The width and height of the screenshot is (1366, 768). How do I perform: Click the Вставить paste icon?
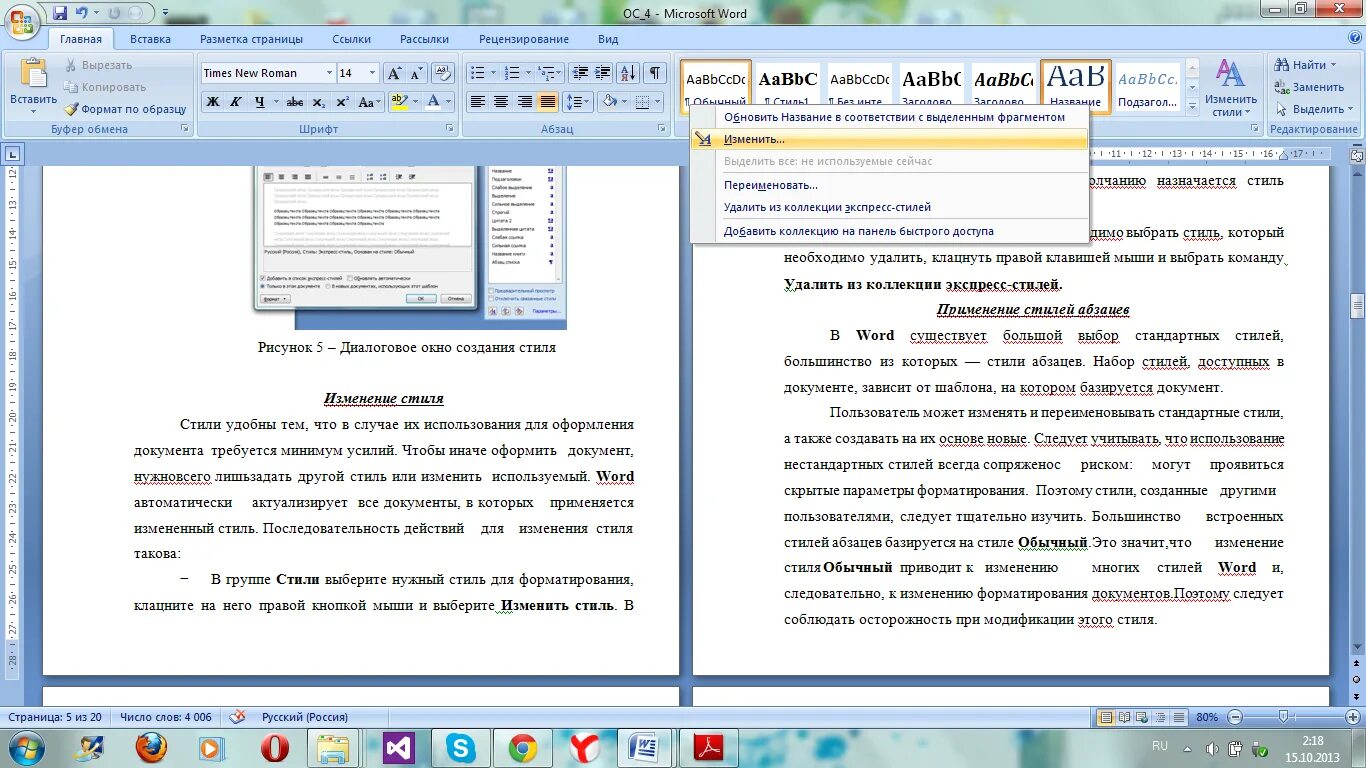pyautogui.click(x=33, y=73)
